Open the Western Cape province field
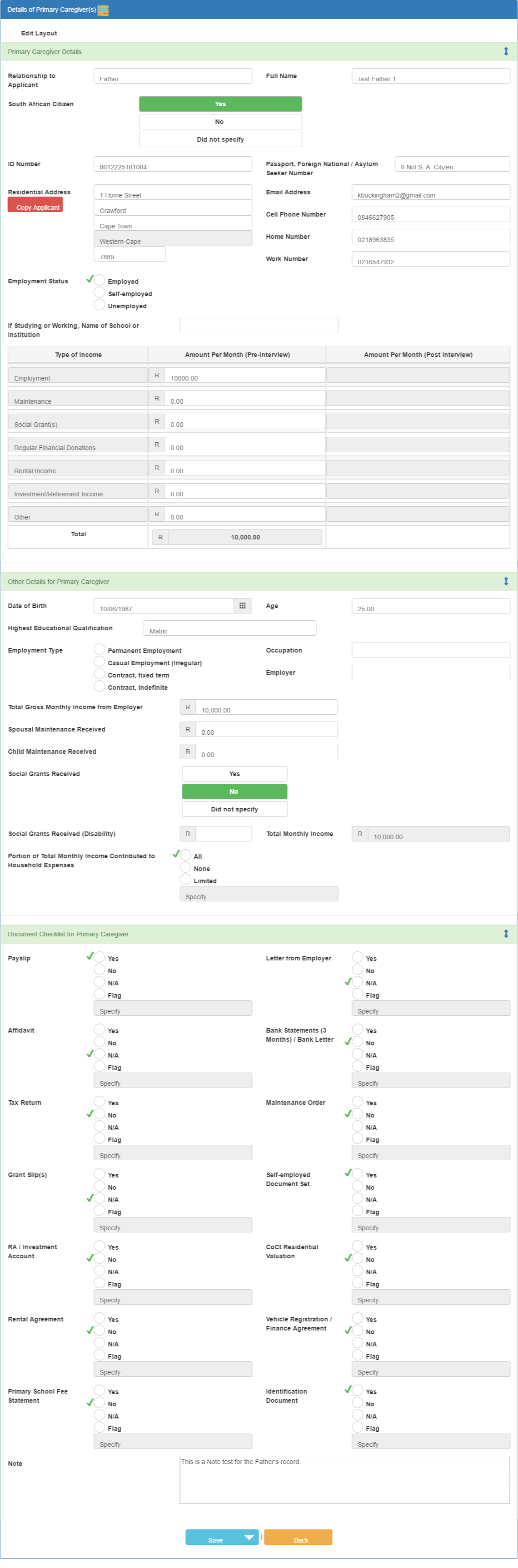 [173, 238]
